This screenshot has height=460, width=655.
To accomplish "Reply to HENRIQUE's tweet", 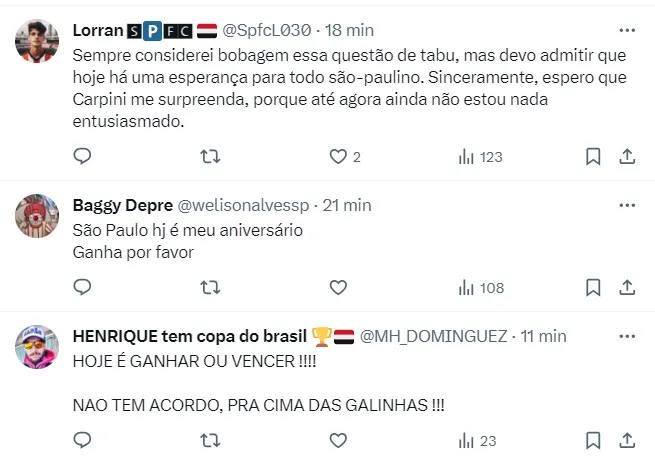I will tap(83, 440).
